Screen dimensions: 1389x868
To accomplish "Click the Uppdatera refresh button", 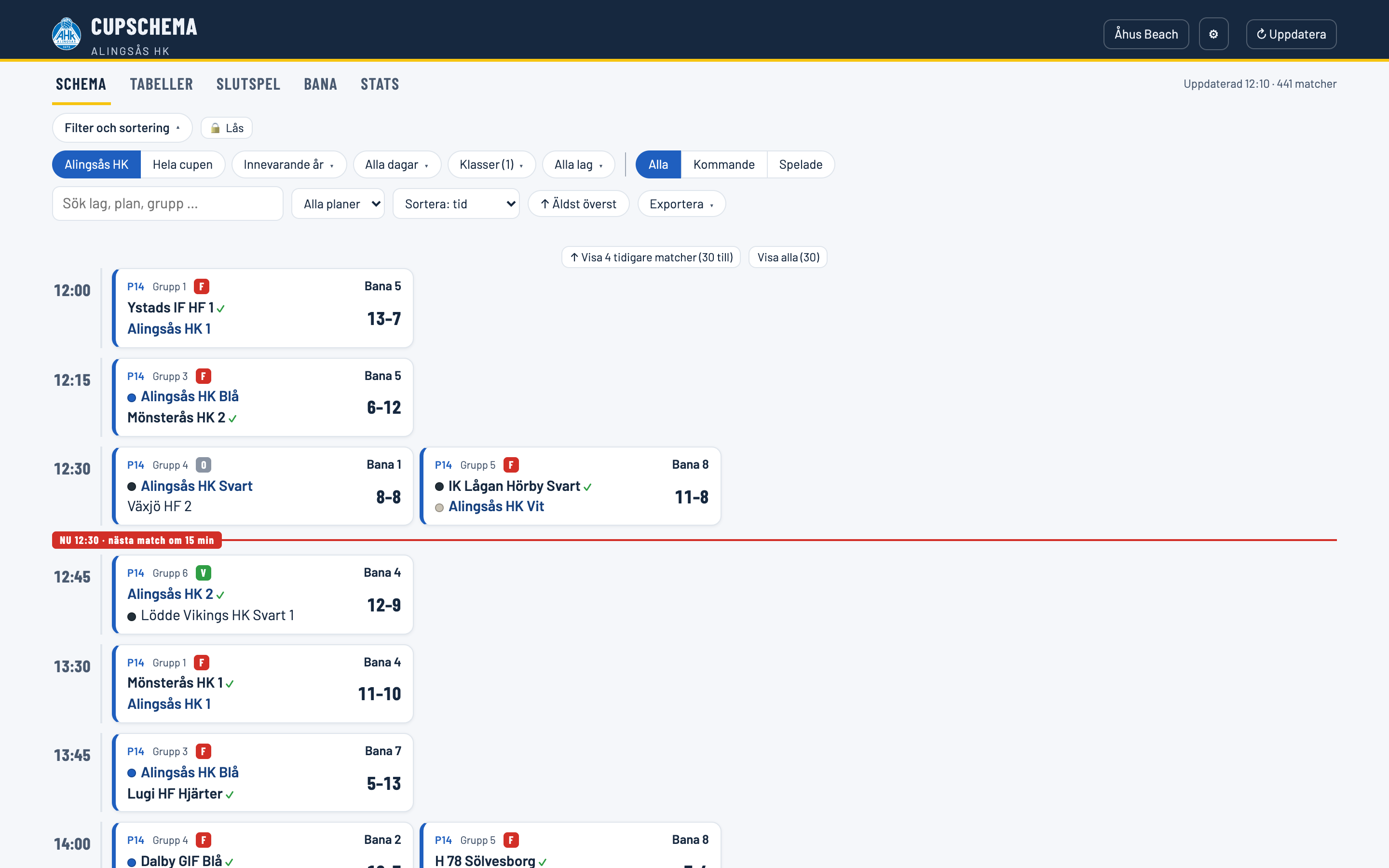I will point(1291,34).
